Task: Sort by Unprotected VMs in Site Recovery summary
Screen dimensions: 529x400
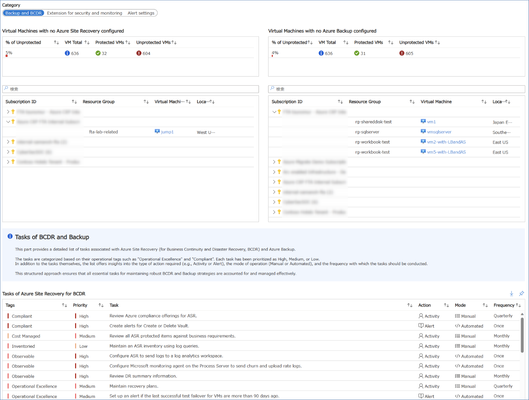Action: click(174, 42)
